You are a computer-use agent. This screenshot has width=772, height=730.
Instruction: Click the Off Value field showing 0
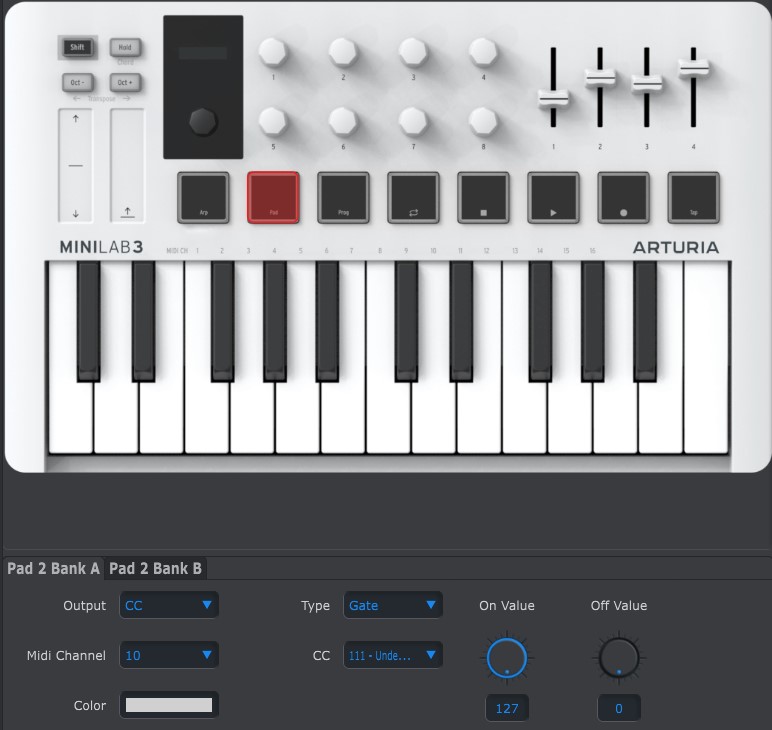(619, 708)
